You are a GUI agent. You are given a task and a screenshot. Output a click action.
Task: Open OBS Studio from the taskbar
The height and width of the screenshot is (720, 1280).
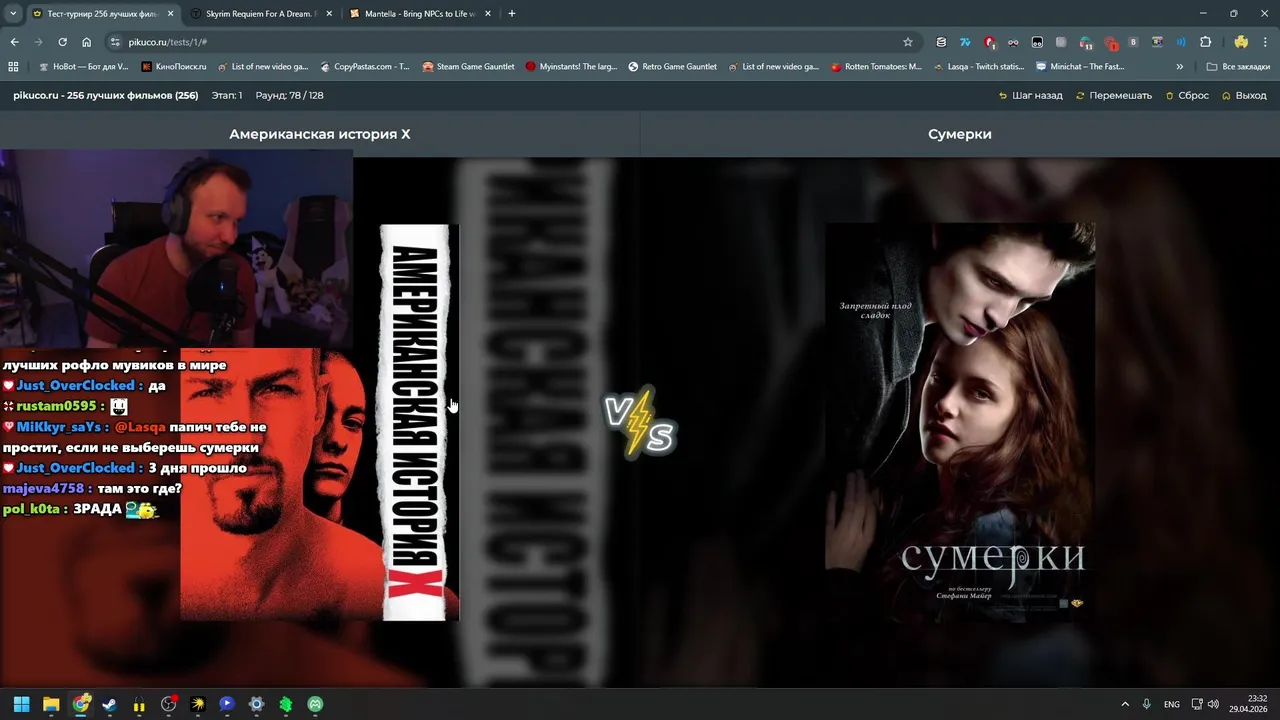point(168,704)
